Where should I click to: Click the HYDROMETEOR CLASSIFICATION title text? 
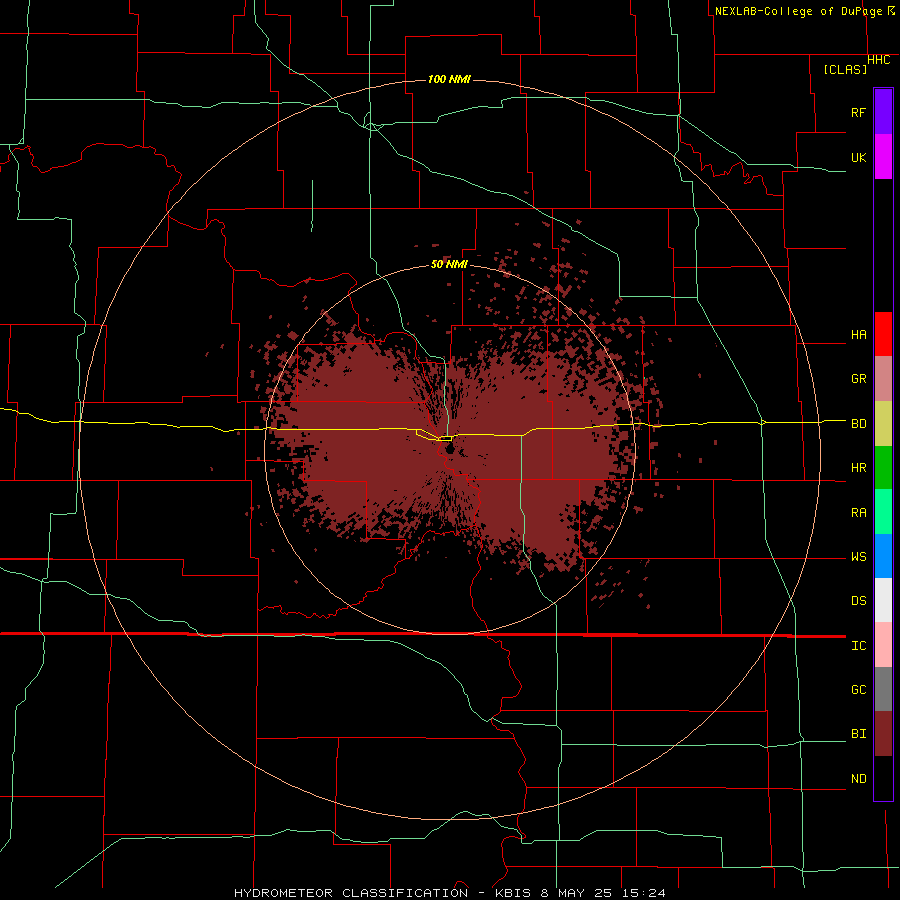[351, 893]
